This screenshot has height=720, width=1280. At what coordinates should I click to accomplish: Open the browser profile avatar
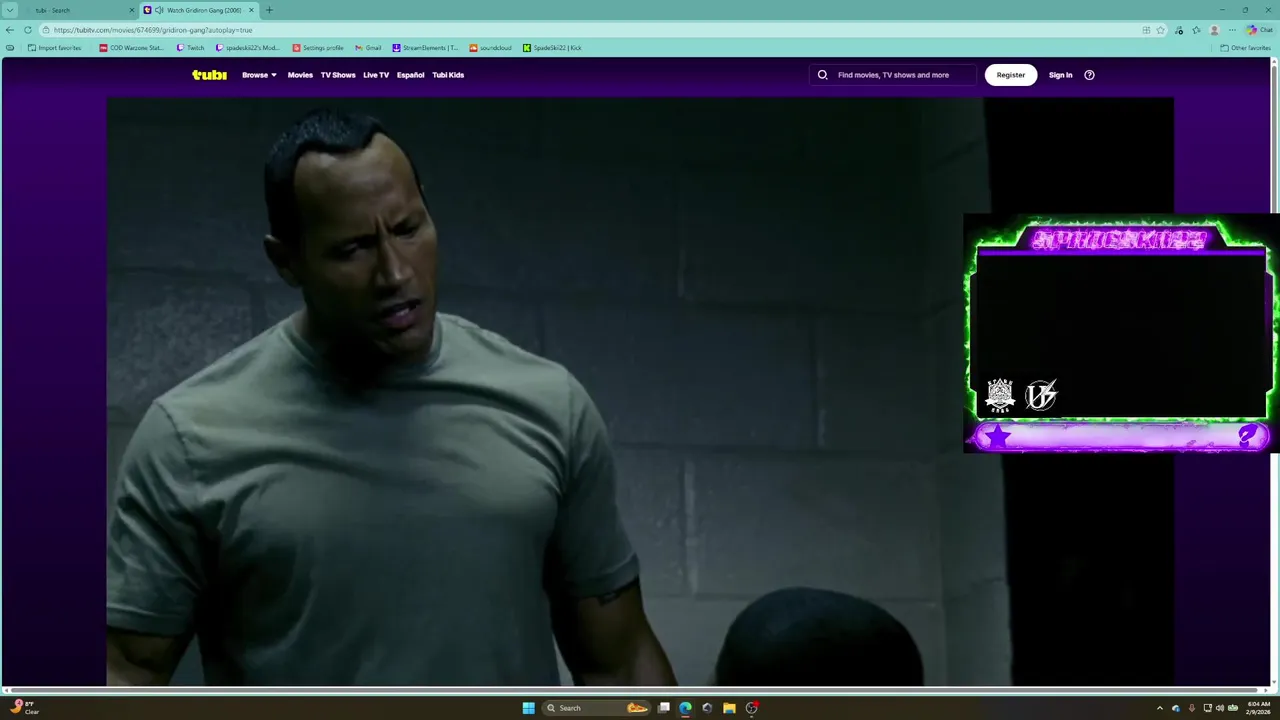1214,30
